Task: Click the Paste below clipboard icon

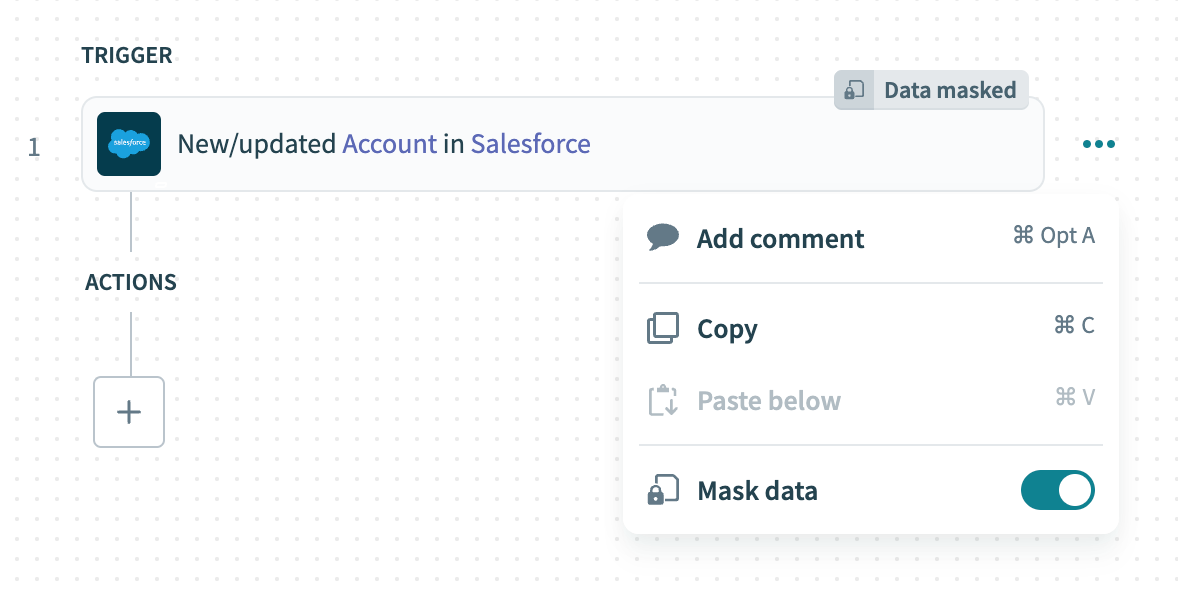Action: coord(663,400)
